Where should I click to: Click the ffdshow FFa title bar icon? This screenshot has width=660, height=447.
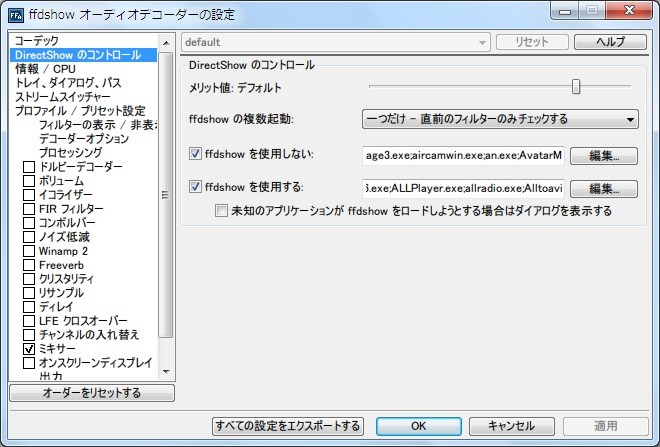tap(16, 16)
